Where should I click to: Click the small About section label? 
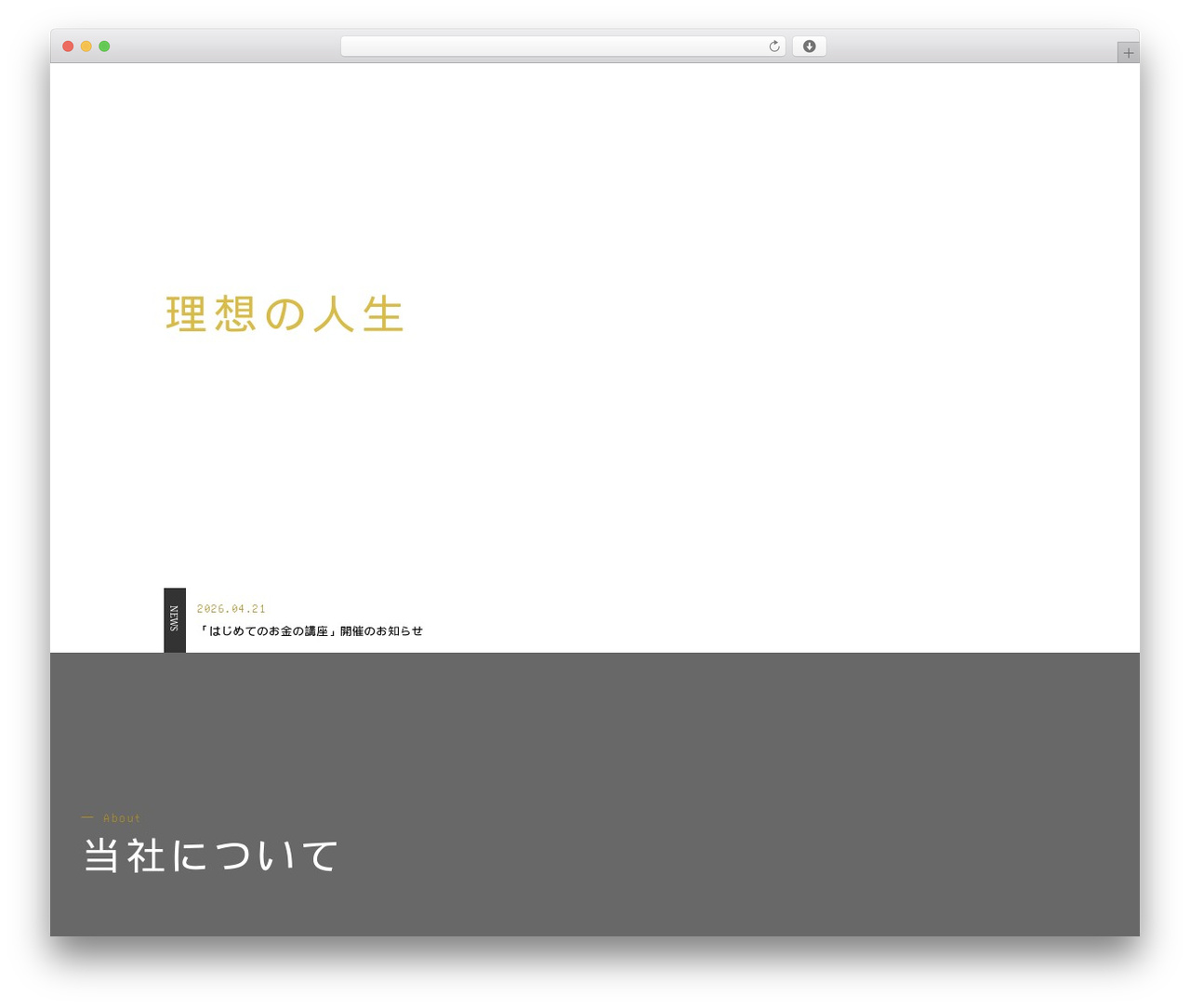122,818
